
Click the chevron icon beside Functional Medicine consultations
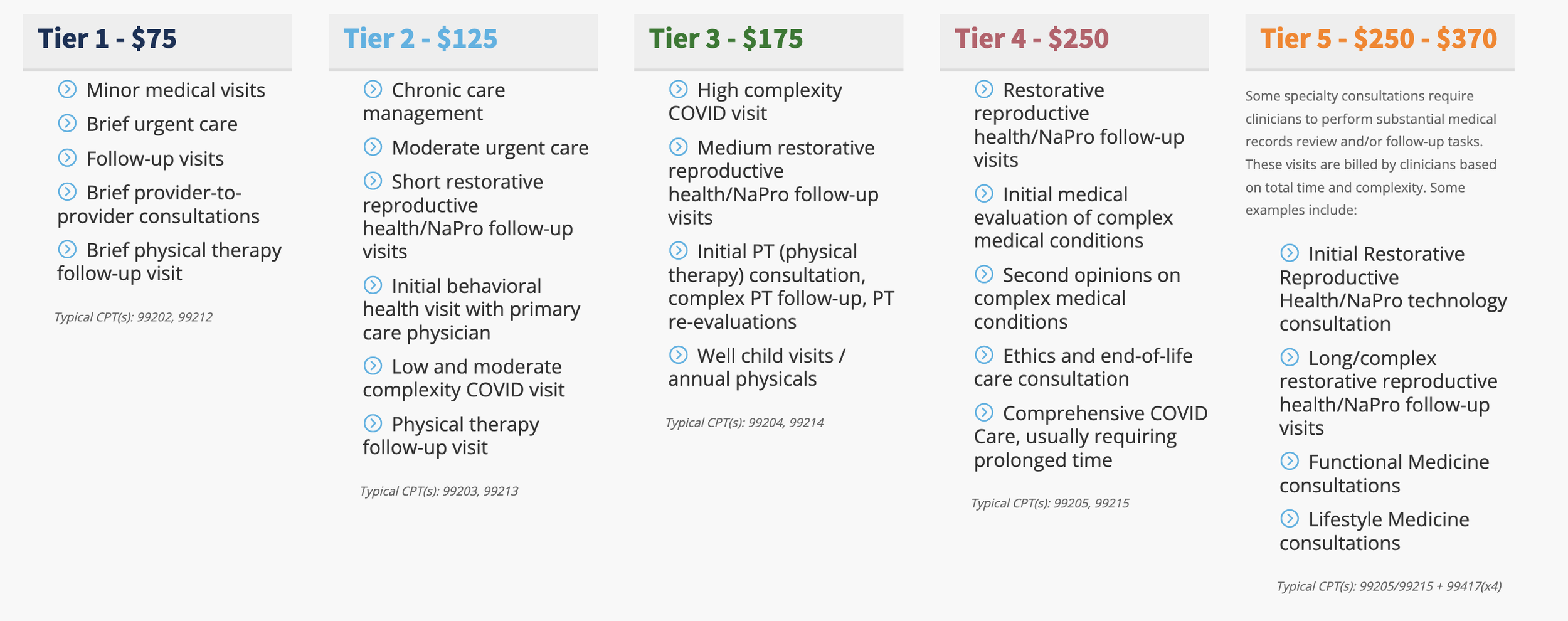pyautogui.click(x=1289, y=461)
